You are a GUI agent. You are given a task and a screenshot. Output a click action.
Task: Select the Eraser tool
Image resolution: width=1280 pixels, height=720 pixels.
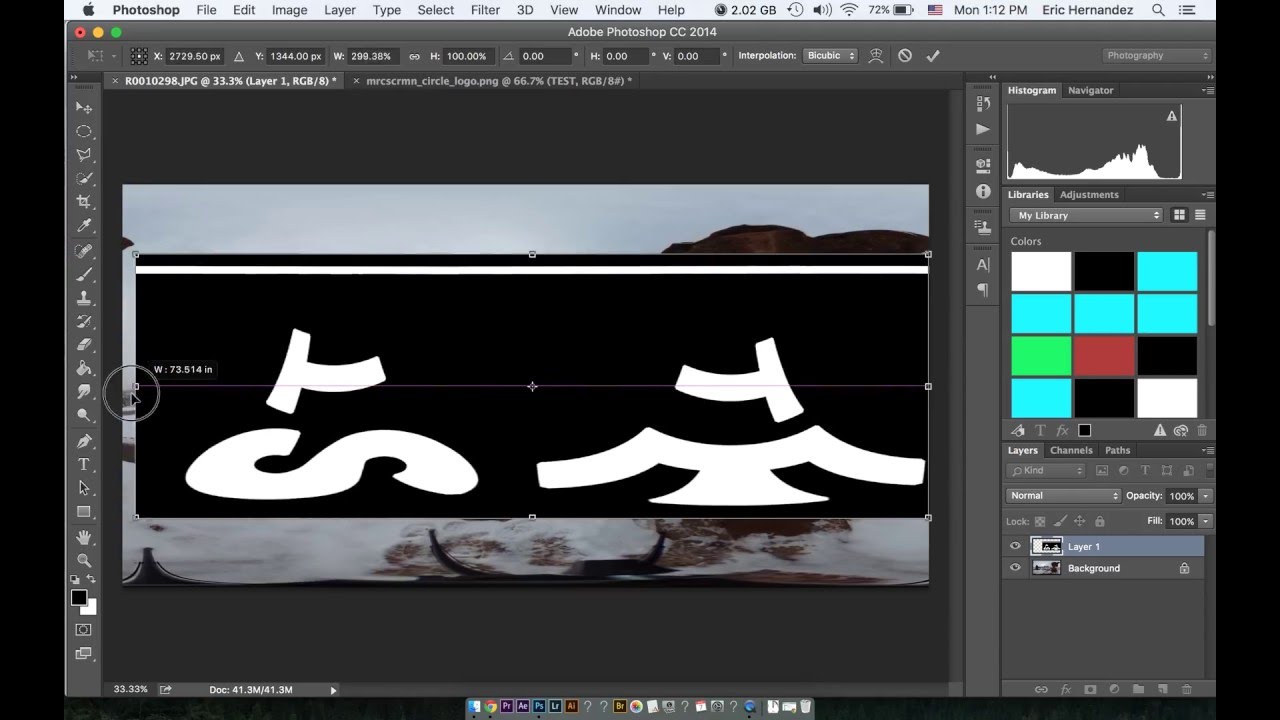pos(84,345)
